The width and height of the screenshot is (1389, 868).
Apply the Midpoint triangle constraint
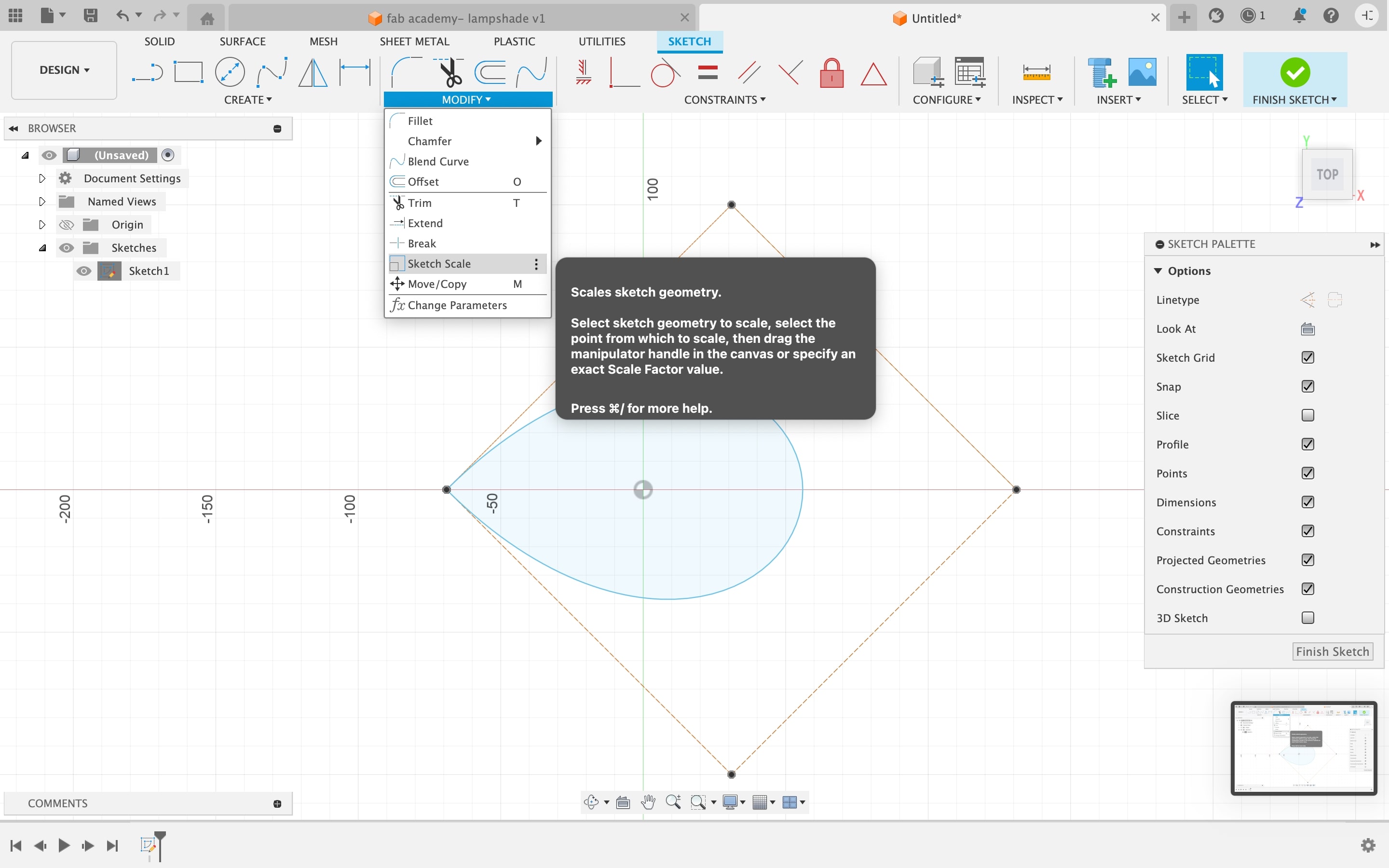[x=873, y=74]
